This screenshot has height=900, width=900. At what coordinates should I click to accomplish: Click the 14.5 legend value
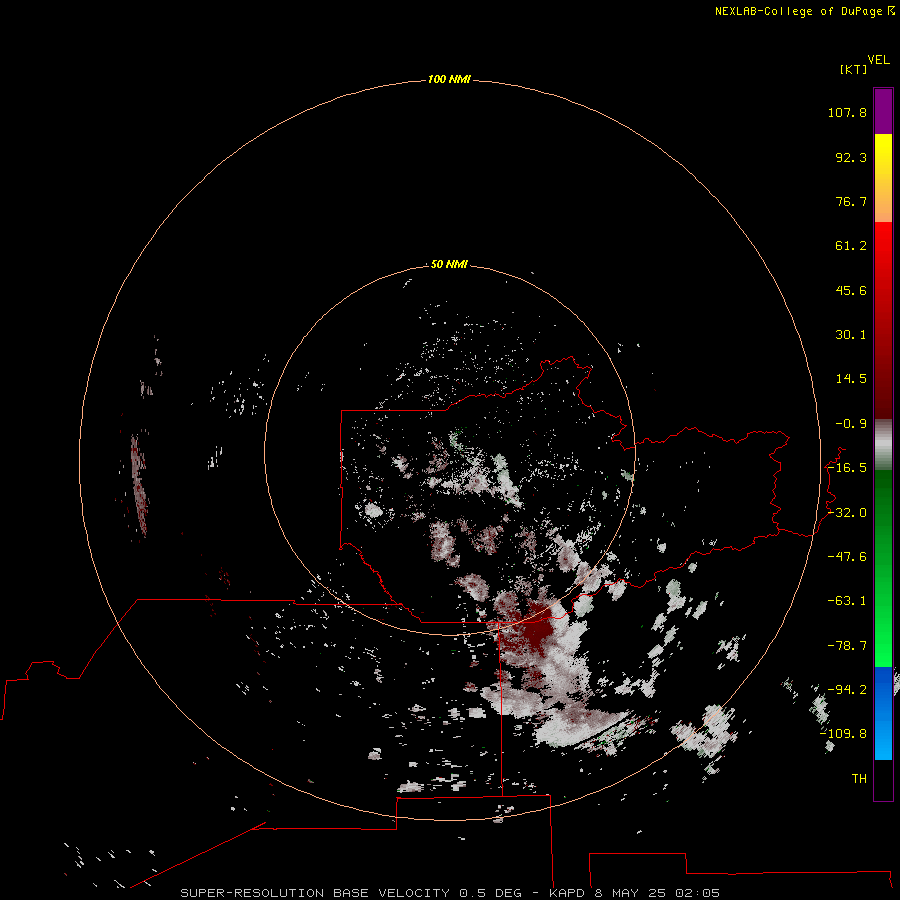pyautogui.click(x=851, y=379)
